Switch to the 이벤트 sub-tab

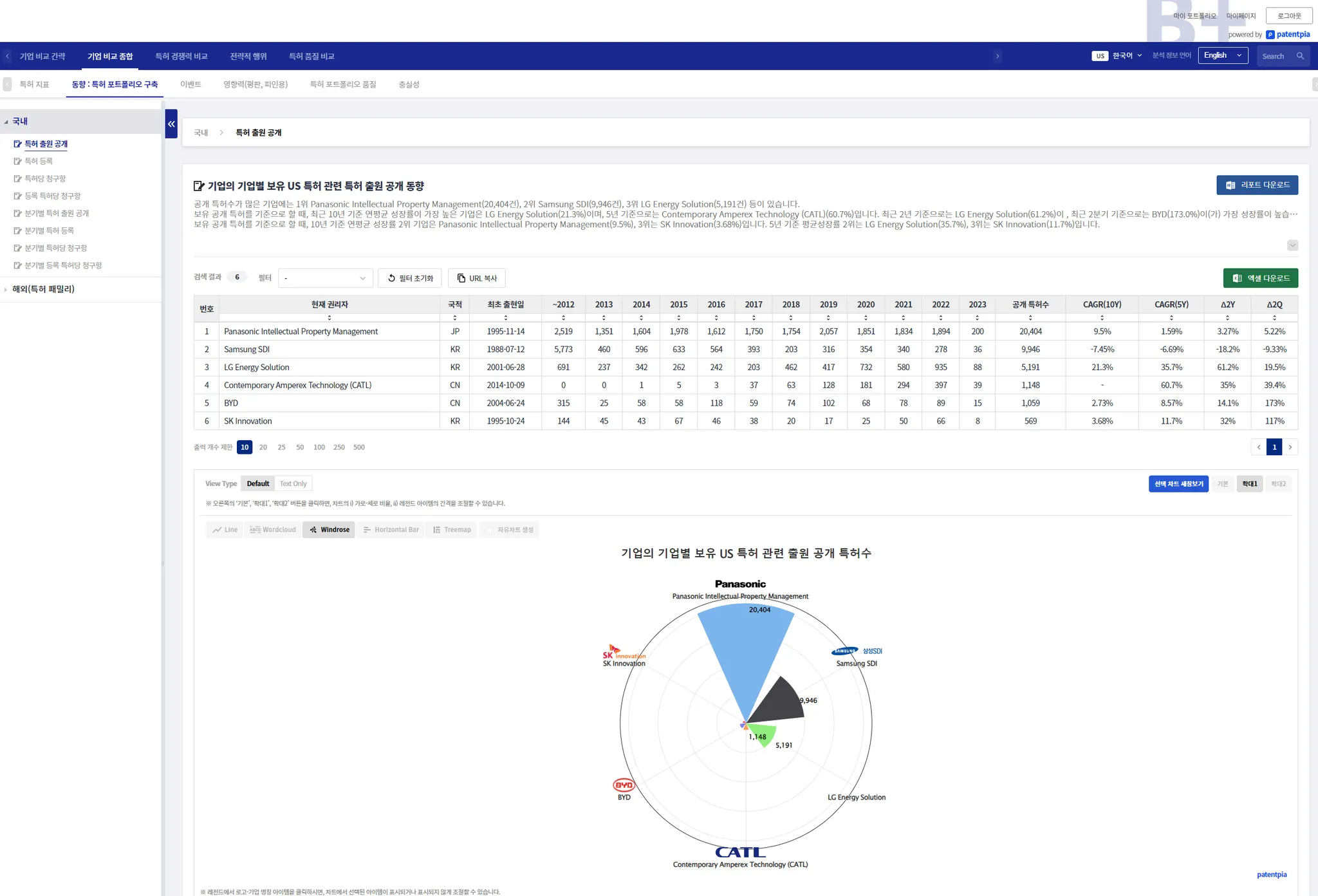190,84
